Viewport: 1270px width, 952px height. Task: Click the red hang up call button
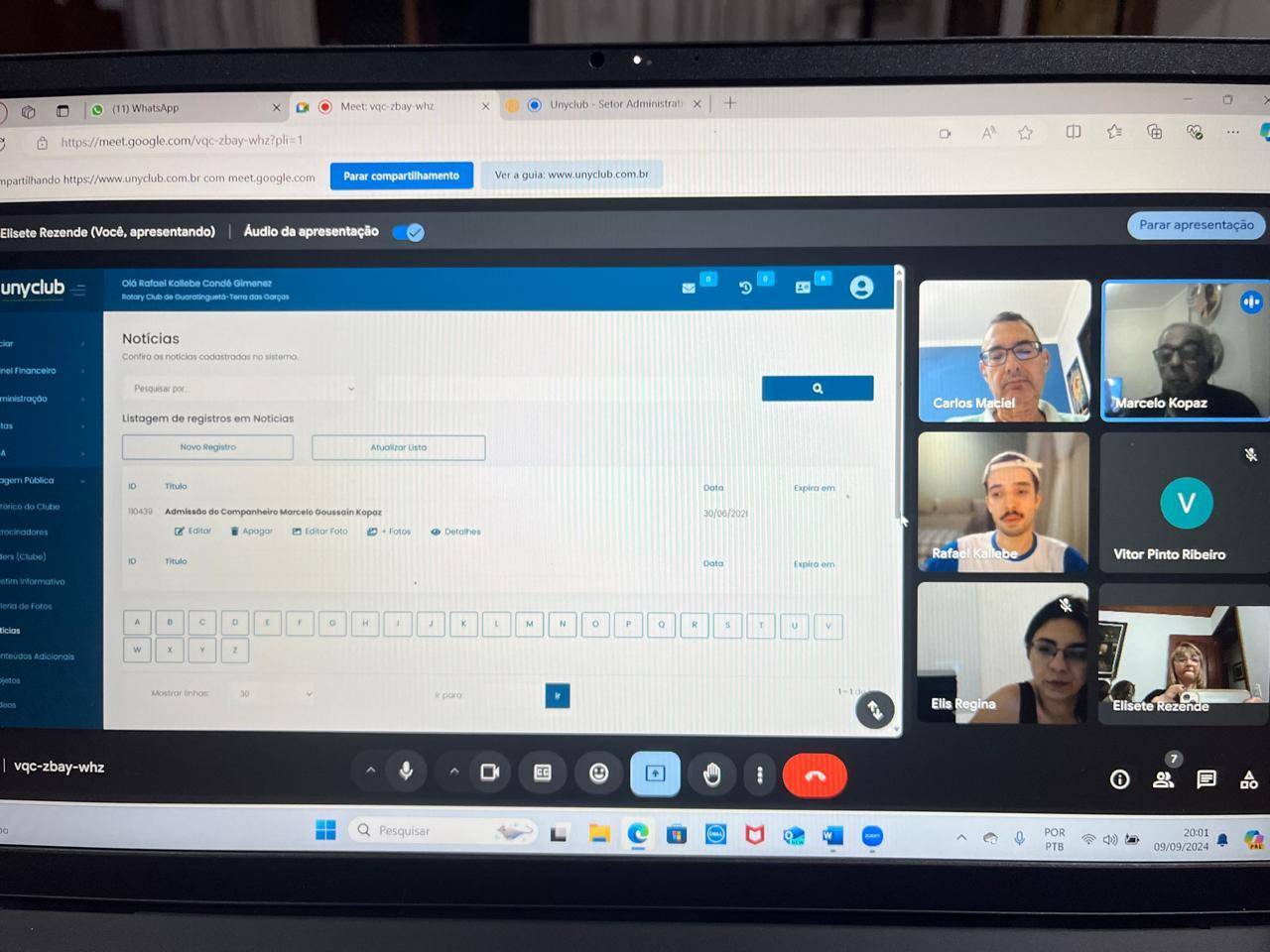[815, 775]
